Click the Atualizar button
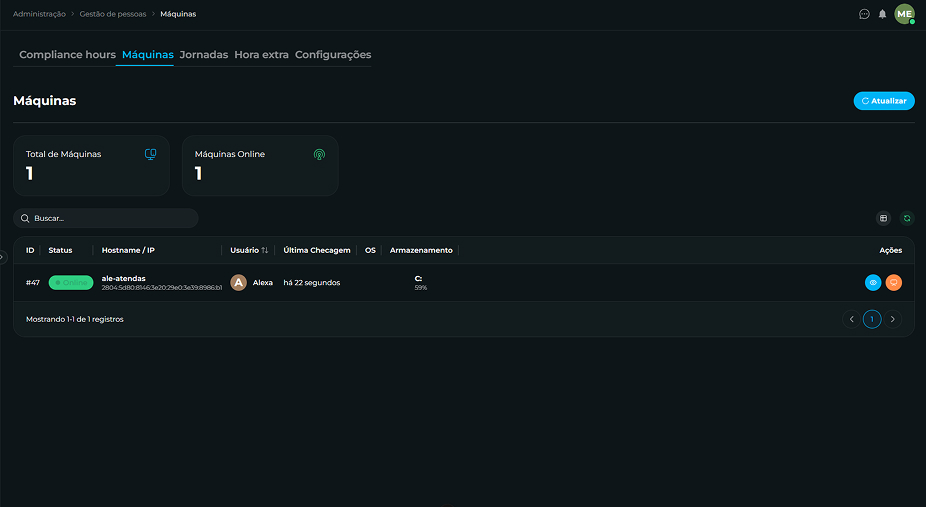The height and width of the screenshot is (507, 926). tap(884, 101)
